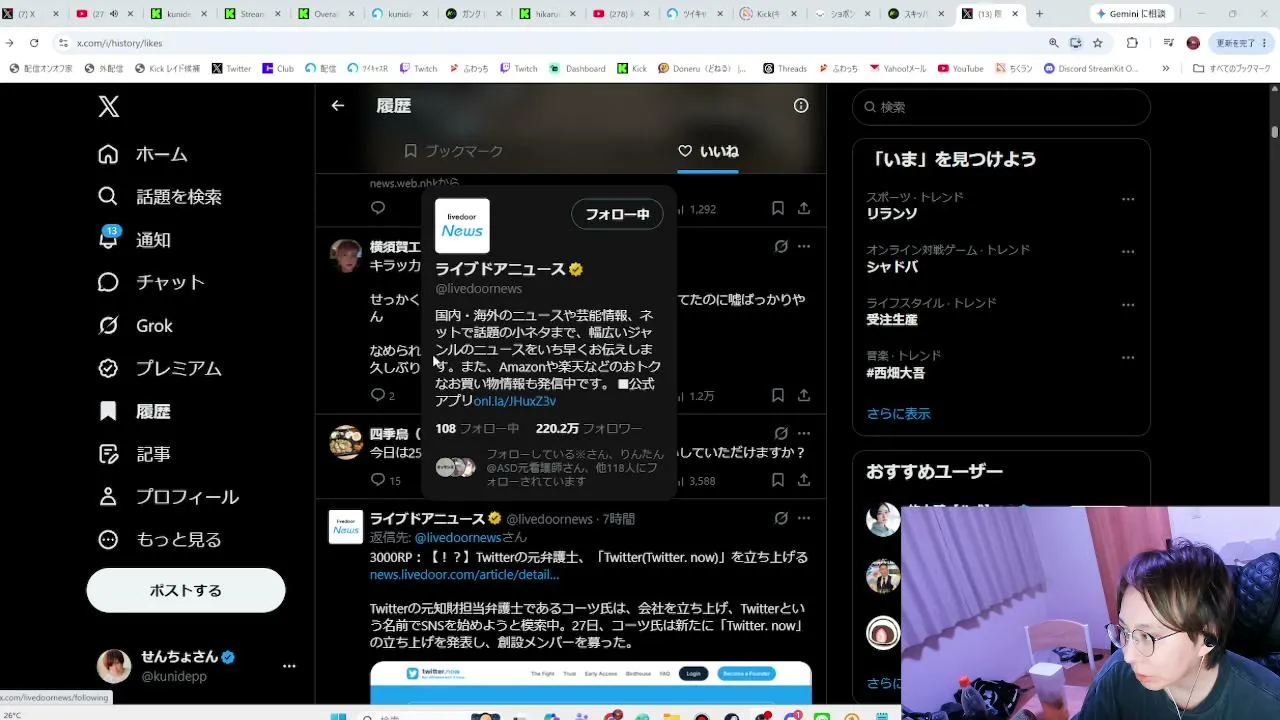The image size is (1280, 720).
Task: Open Grok from the sidebar navigation
Action: click(135, 326)
